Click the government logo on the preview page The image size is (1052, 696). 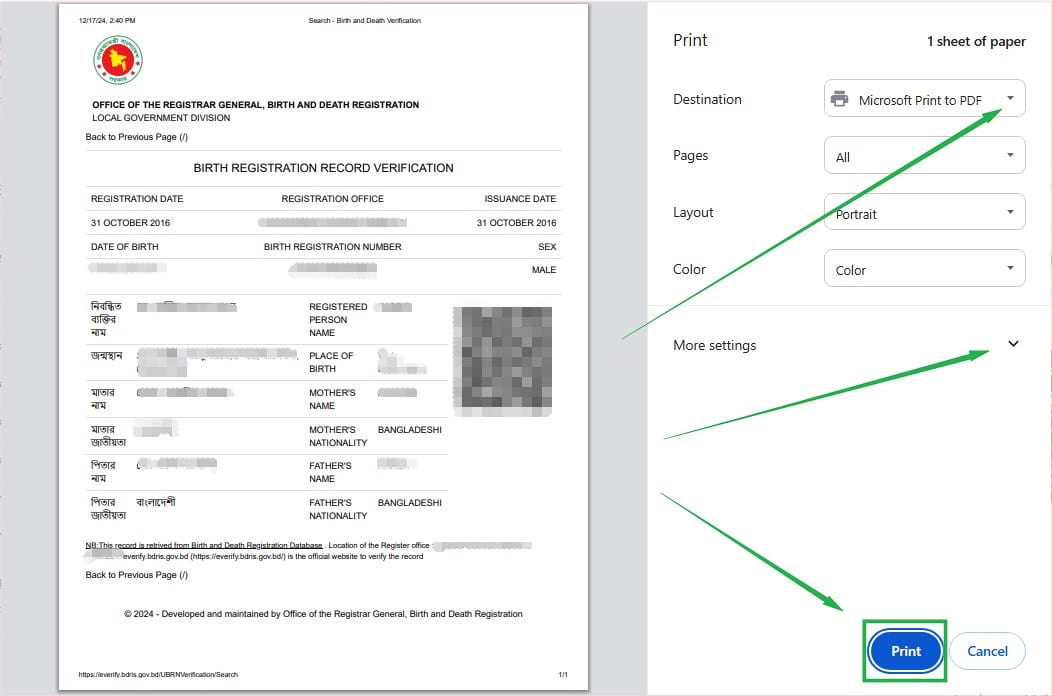pyautogui.click(x=118, y=60)
